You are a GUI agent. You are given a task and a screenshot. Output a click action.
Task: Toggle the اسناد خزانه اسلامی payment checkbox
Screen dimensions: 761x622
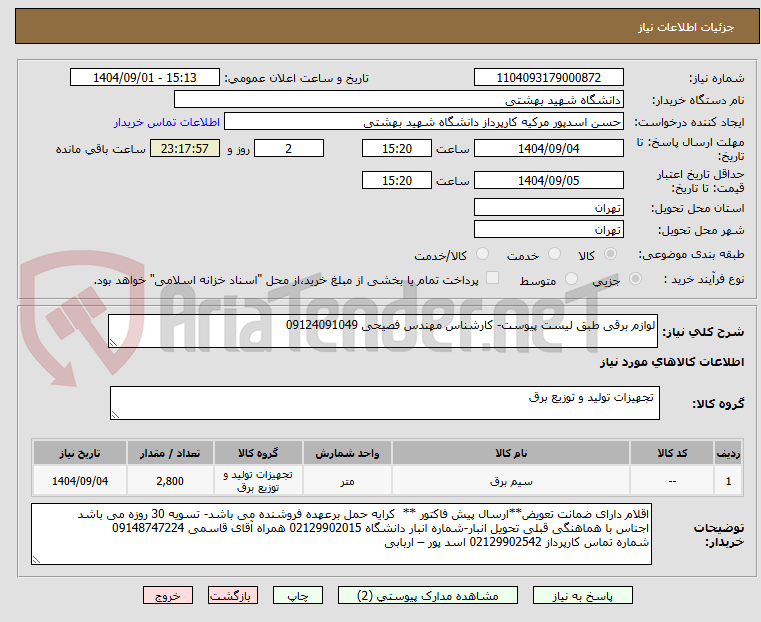(x=492, y=278)
